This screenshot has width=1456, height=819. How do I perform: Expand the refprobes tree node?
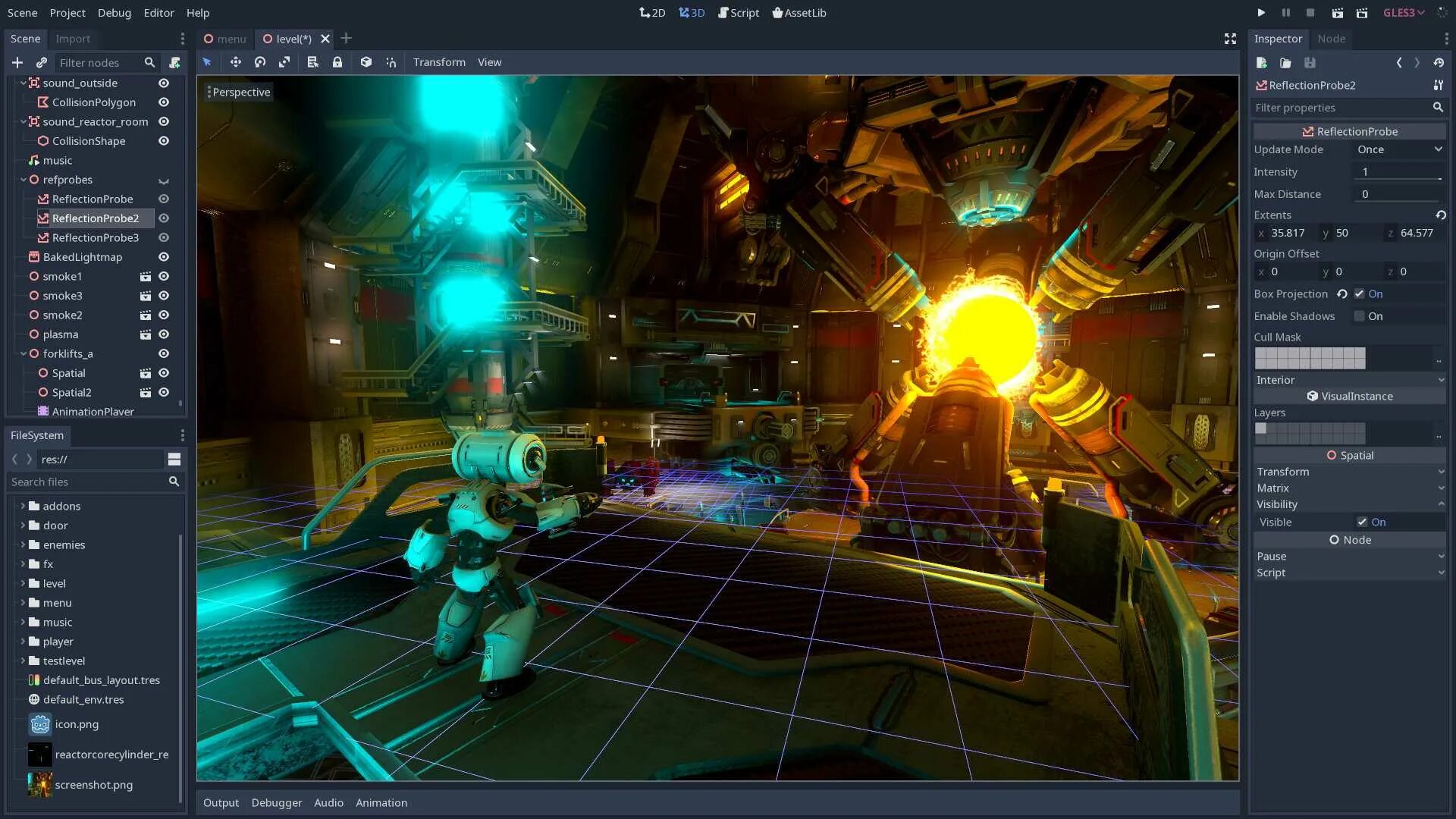coord(22,179)
